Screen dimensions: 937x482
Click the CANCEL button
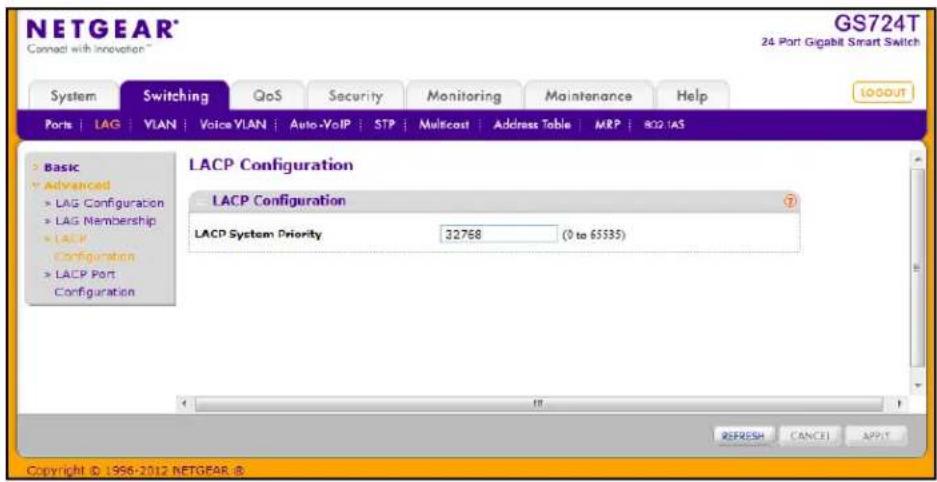[810, 435]
